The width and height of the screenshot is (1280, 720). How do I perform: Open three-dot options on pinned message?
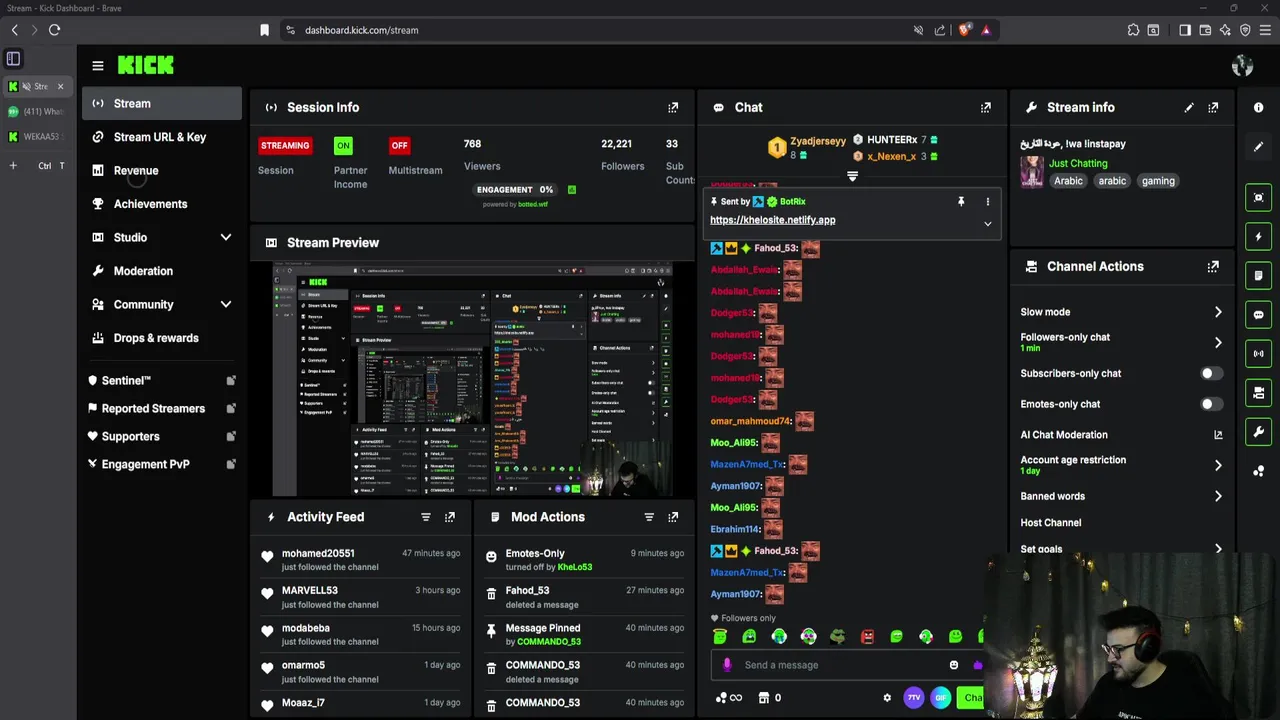tap(988, 201)
